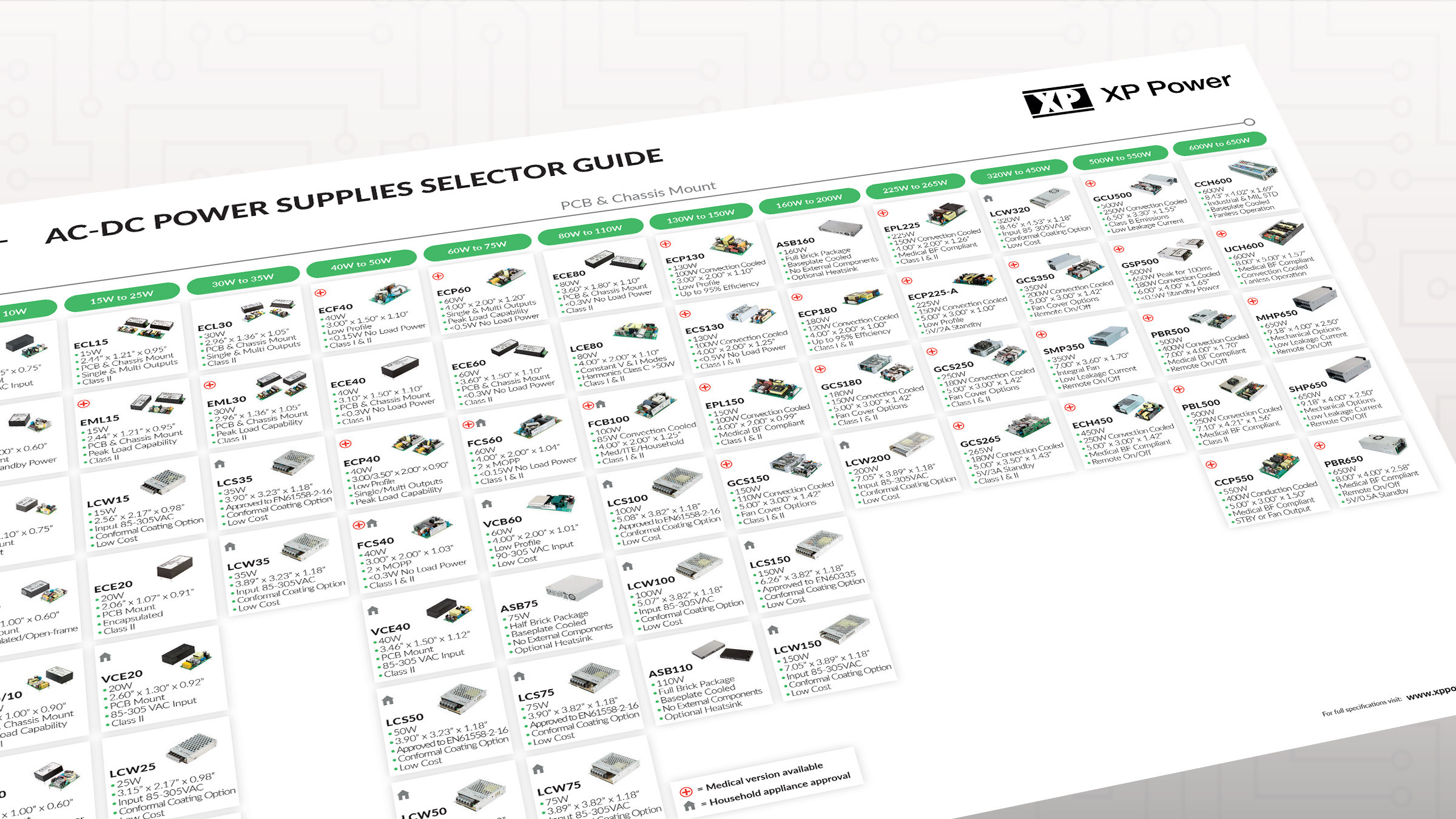The width and height of the screenshot is (1456, 819).
Task: Click the house icon beside VCE20
Action: (105, 657)
